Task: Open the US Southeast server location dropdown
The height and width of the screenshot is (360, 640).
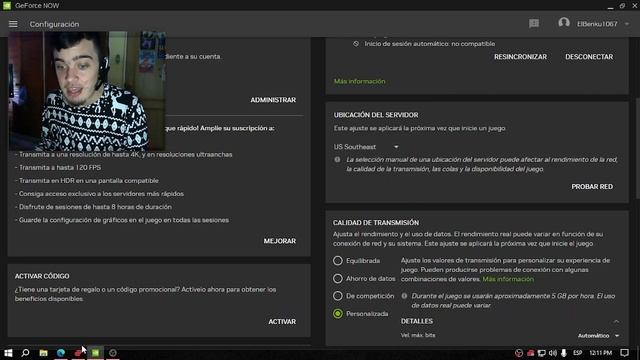Action: coord(366,147)
